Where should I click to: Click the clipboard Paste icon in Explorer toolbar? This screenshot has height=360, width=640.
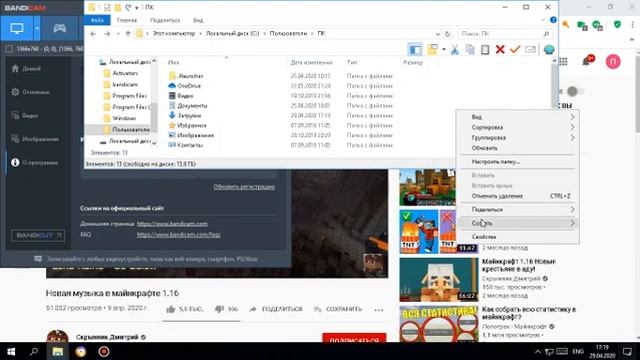[x=485, y=50]
